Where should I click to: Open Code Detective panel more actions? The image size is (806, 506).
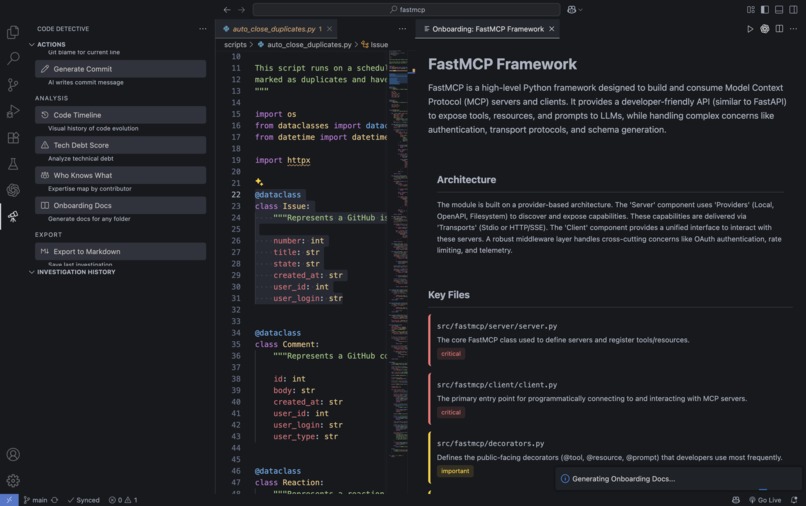(203, 29)
